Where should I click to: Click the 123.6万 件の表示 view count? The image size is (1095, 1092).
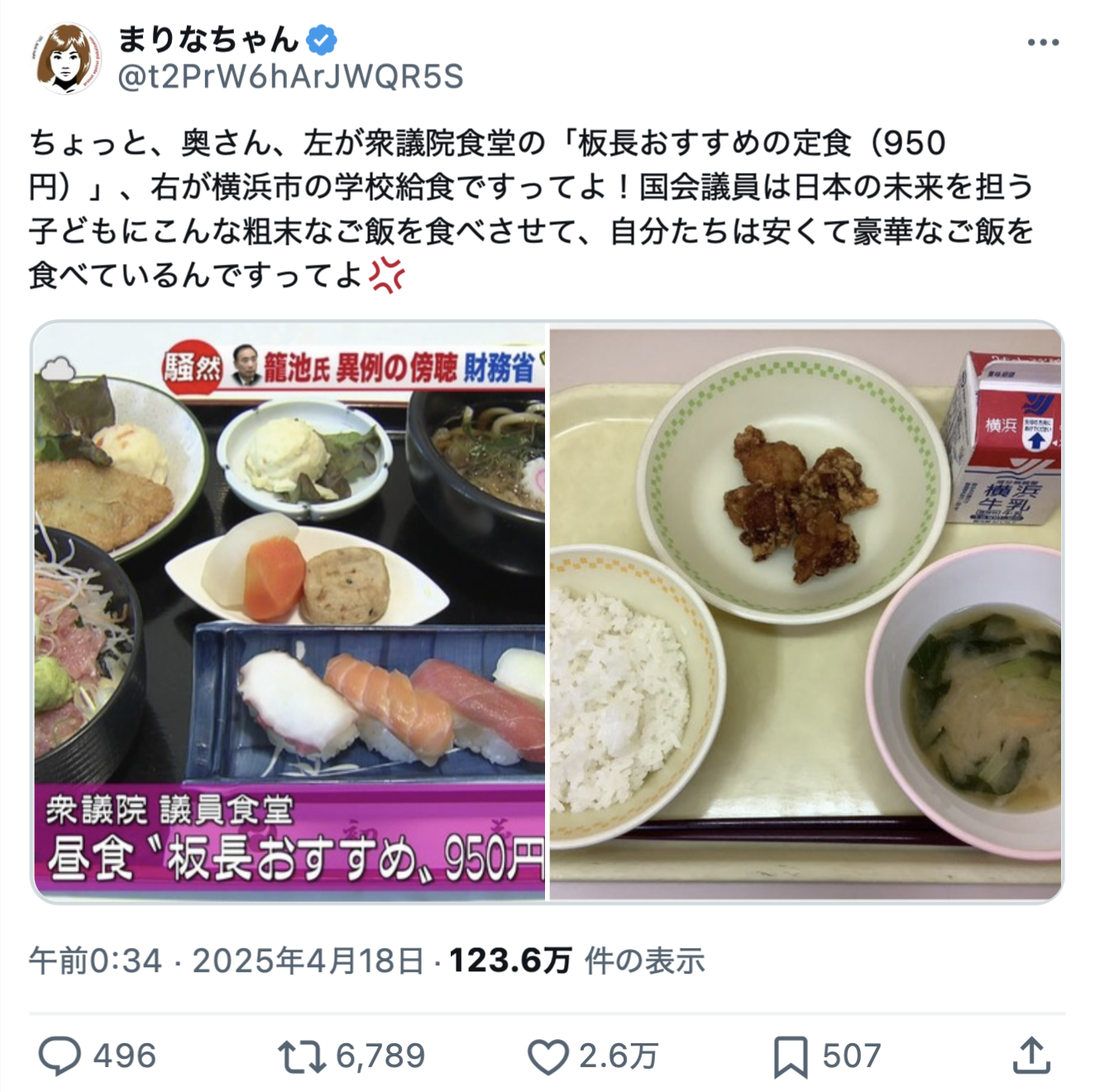576,960
